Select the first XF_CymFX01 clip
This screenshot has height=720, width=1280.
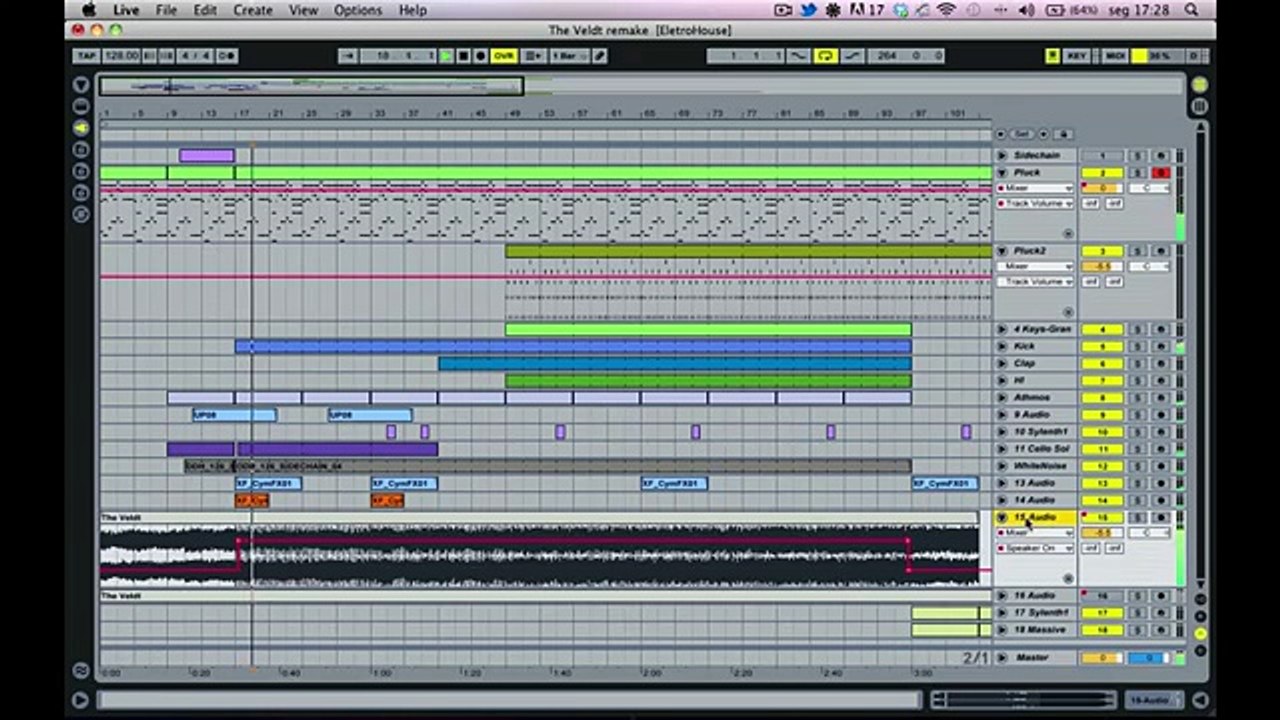268,484
